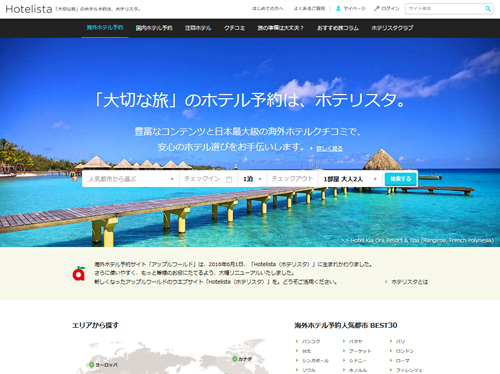This screenshot has height=374, width=500.
Task: Click the green カナダ map marker
Action: (x=235, y=359)
